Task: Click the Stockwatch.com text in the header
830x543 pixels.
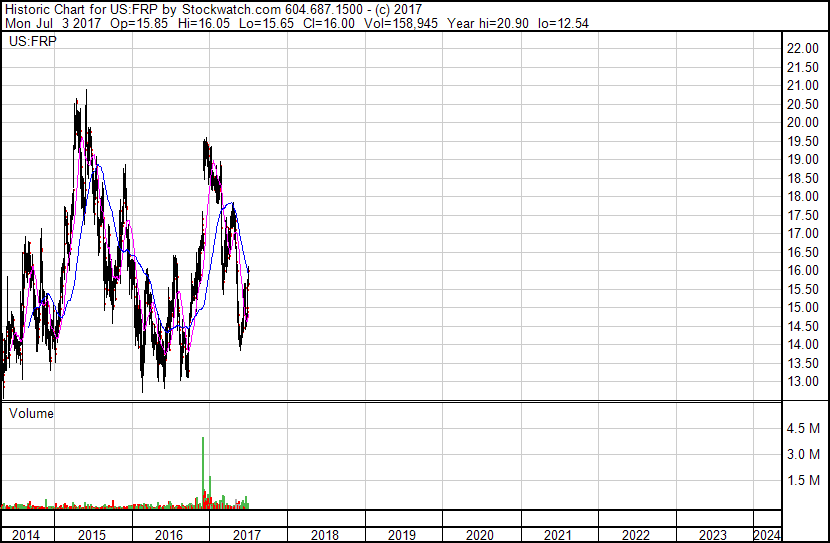Action: pyautogui.click(x=231, y=10)
